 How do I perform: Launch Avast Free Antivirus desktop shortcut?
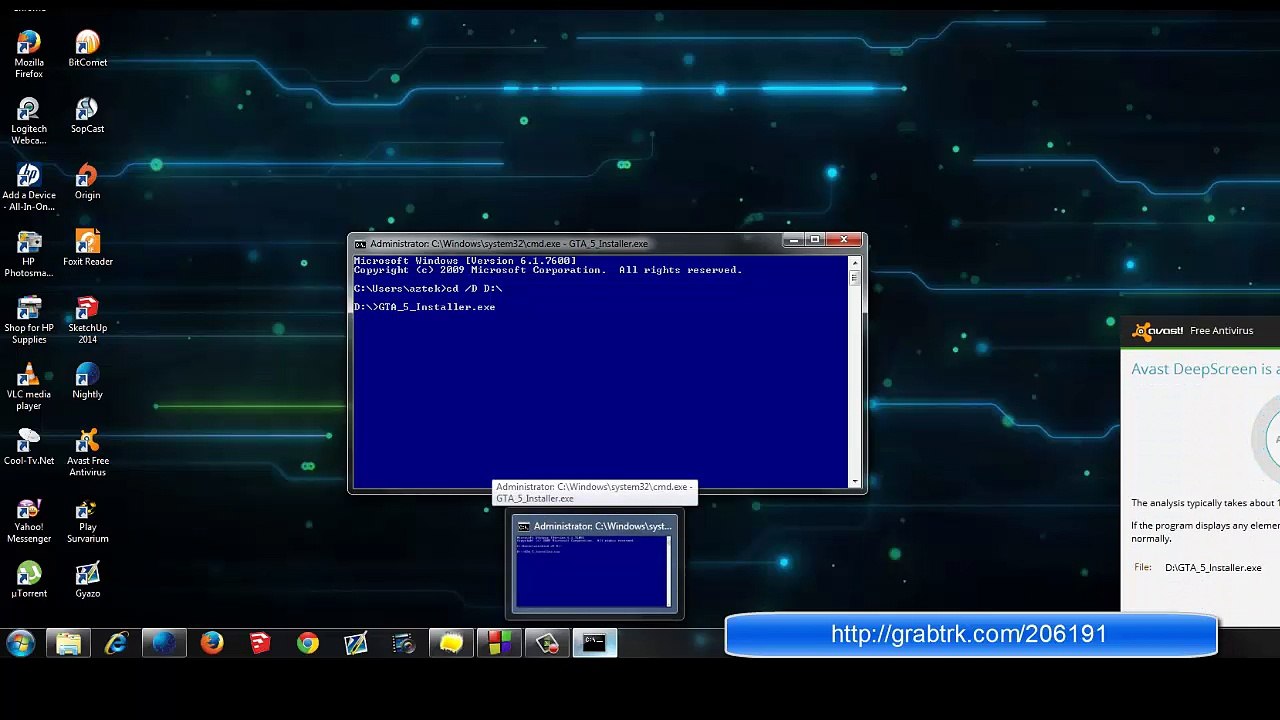[87, 453]
